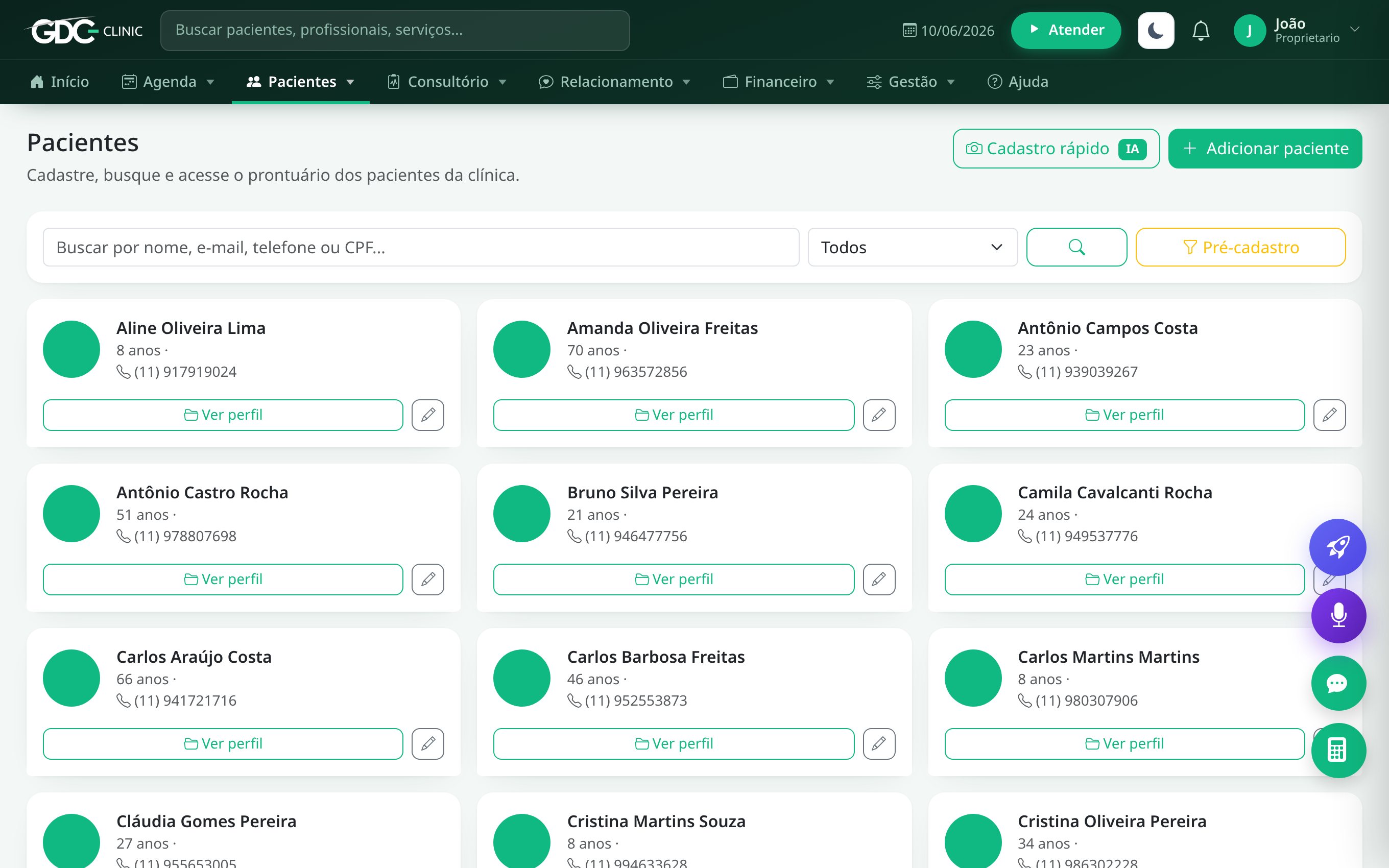Run search with the magnifier button

(x=1077, y=248)
